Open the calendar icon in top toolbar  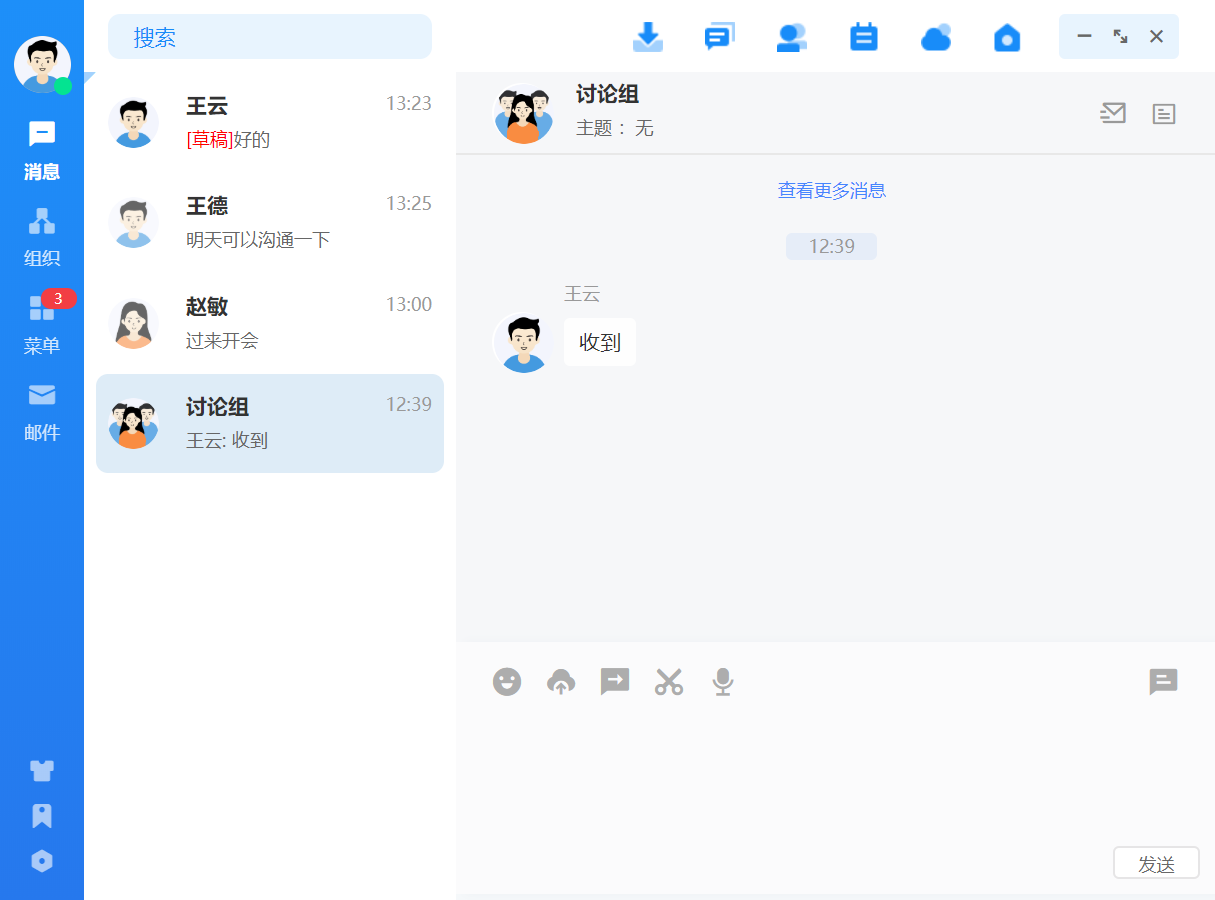point(863,37)
